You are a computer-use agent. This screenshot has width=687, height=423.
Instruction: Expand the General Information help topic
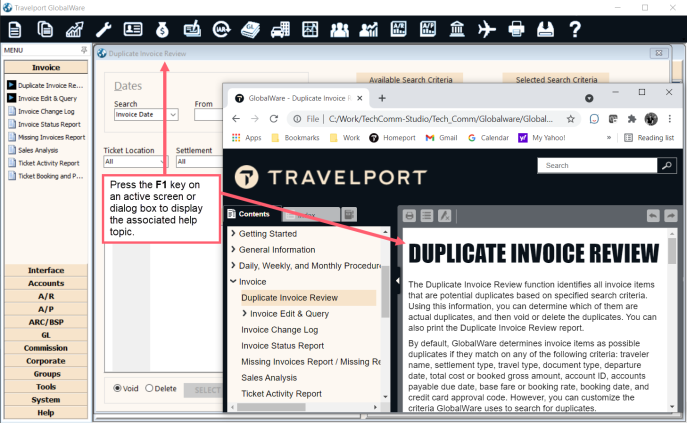point(234,249)
